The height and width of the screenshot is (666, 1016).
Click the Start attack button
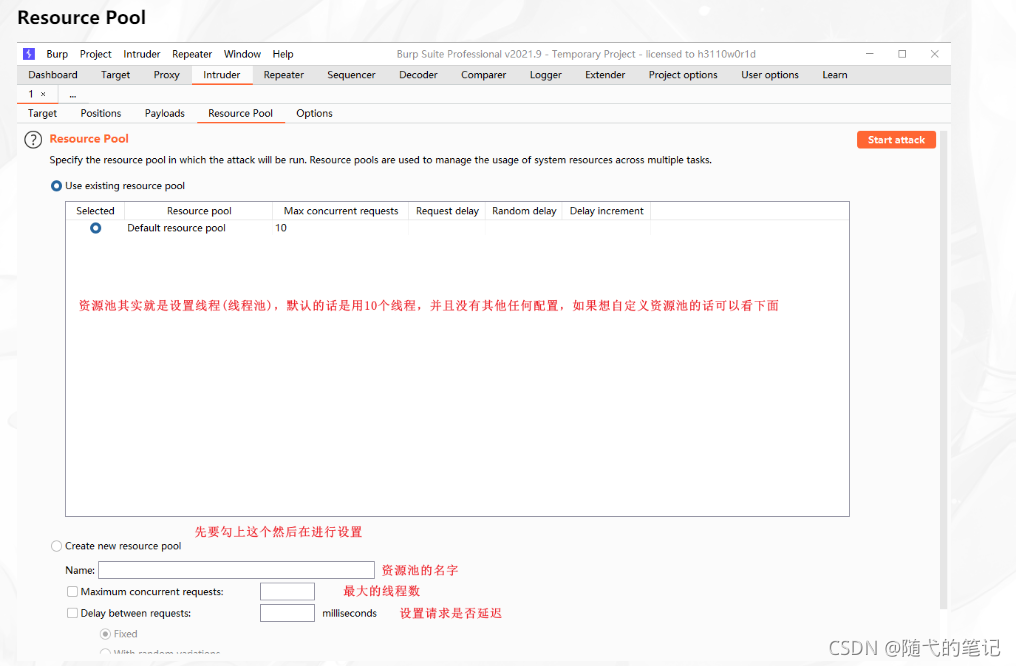(896, 140)
